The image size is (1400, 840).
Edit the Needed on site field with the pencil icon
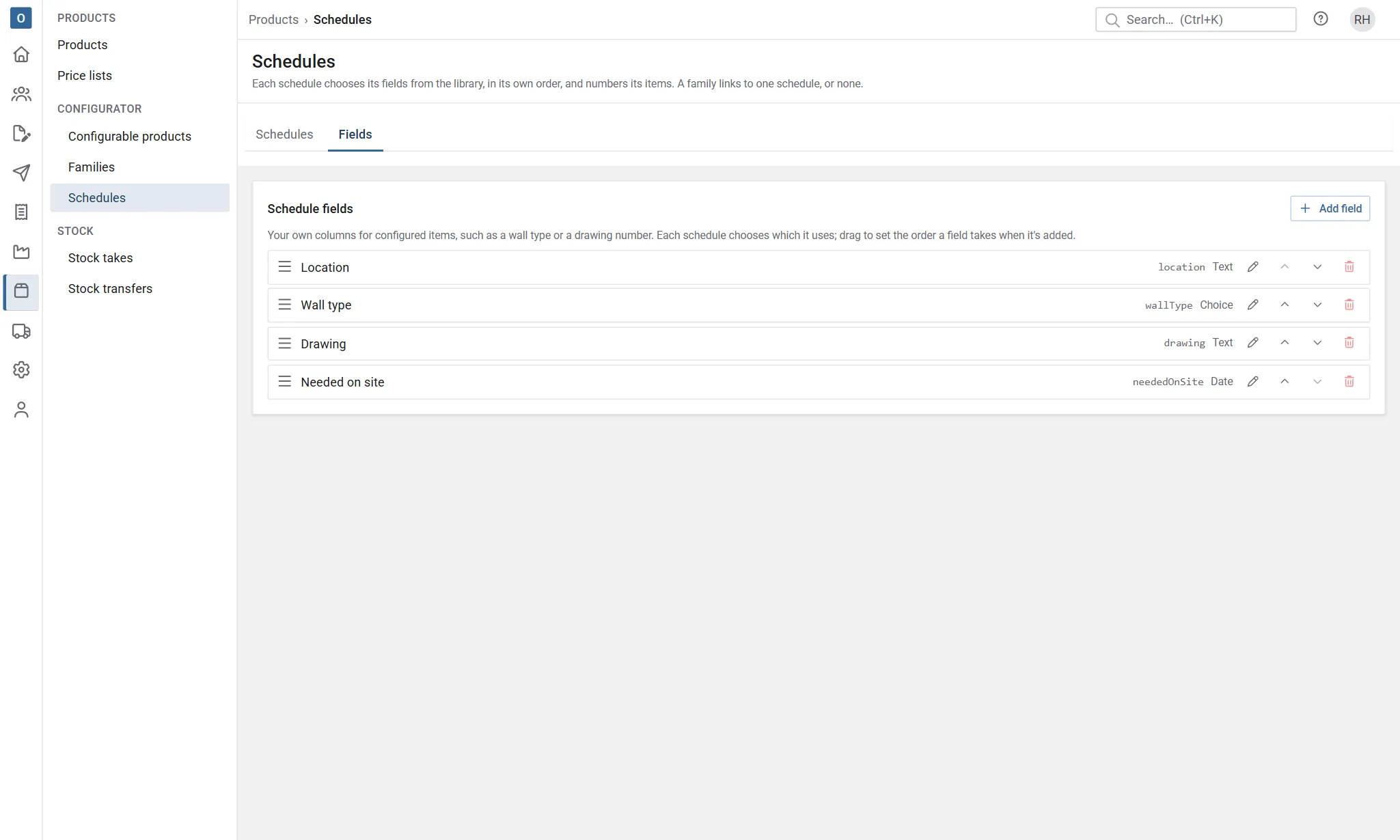coord(1252,382)
